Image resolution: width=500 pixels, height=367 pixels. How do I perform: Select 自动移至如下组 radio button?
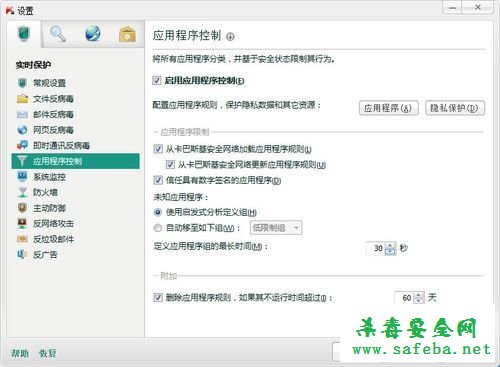158,228
